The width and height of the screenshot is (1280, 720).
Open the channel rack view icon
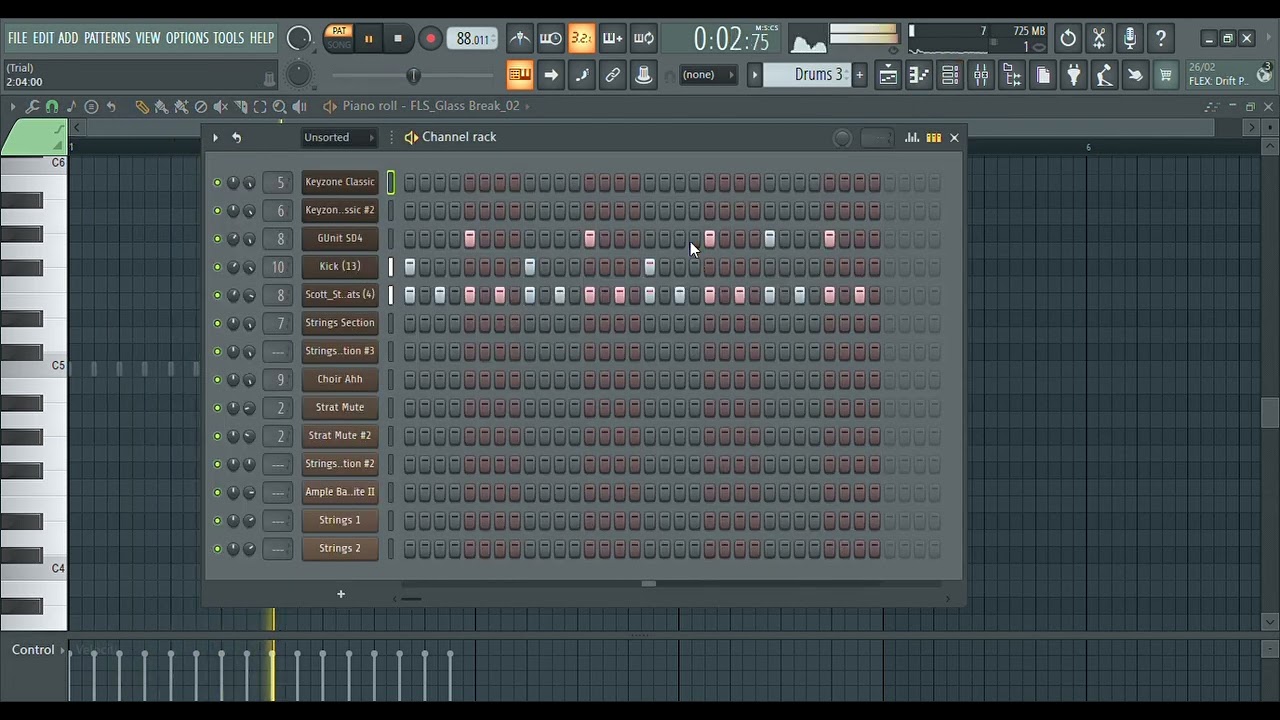tap(950, 75)
